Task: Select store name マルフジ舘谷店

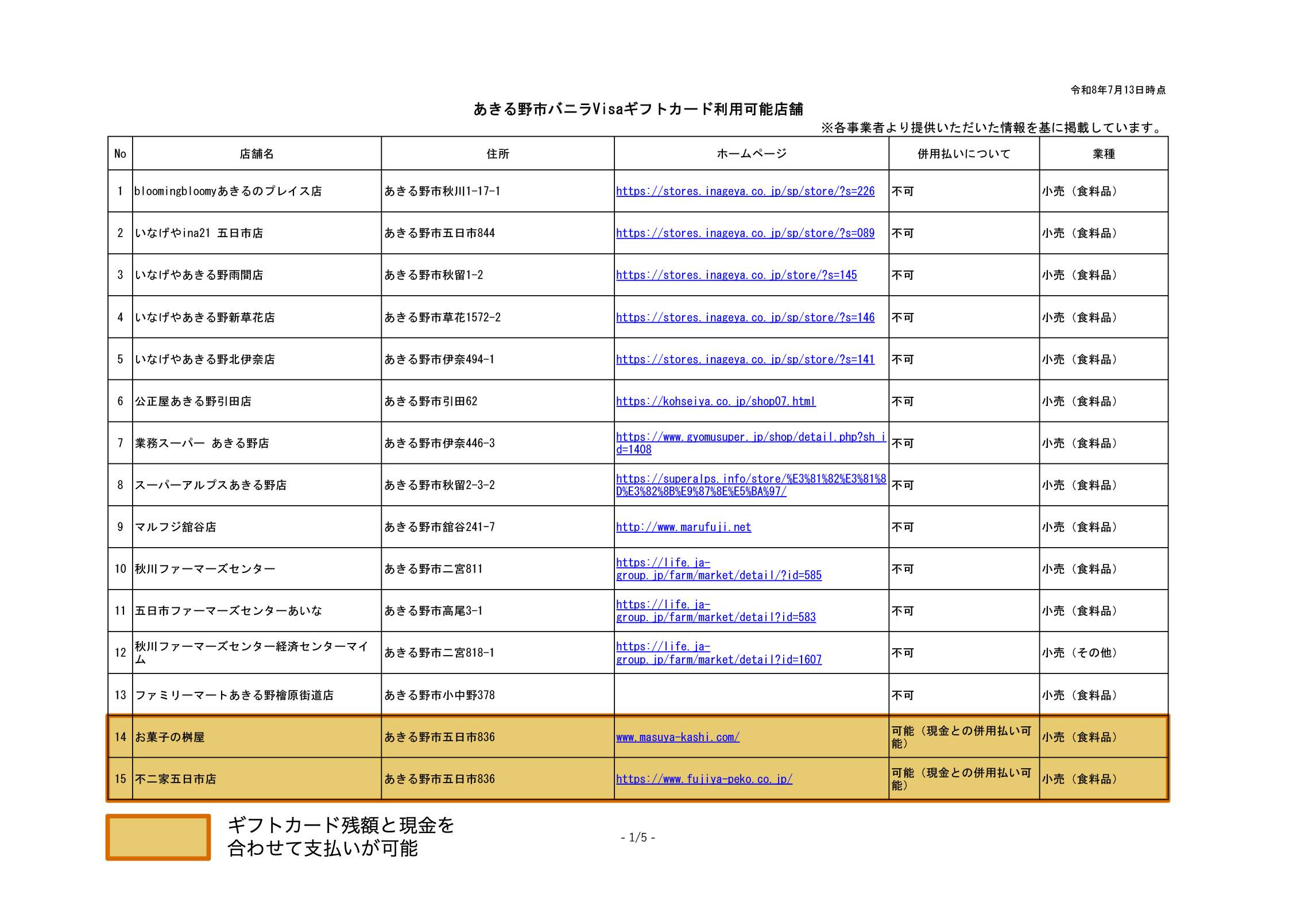Action: tap(175, 527)
